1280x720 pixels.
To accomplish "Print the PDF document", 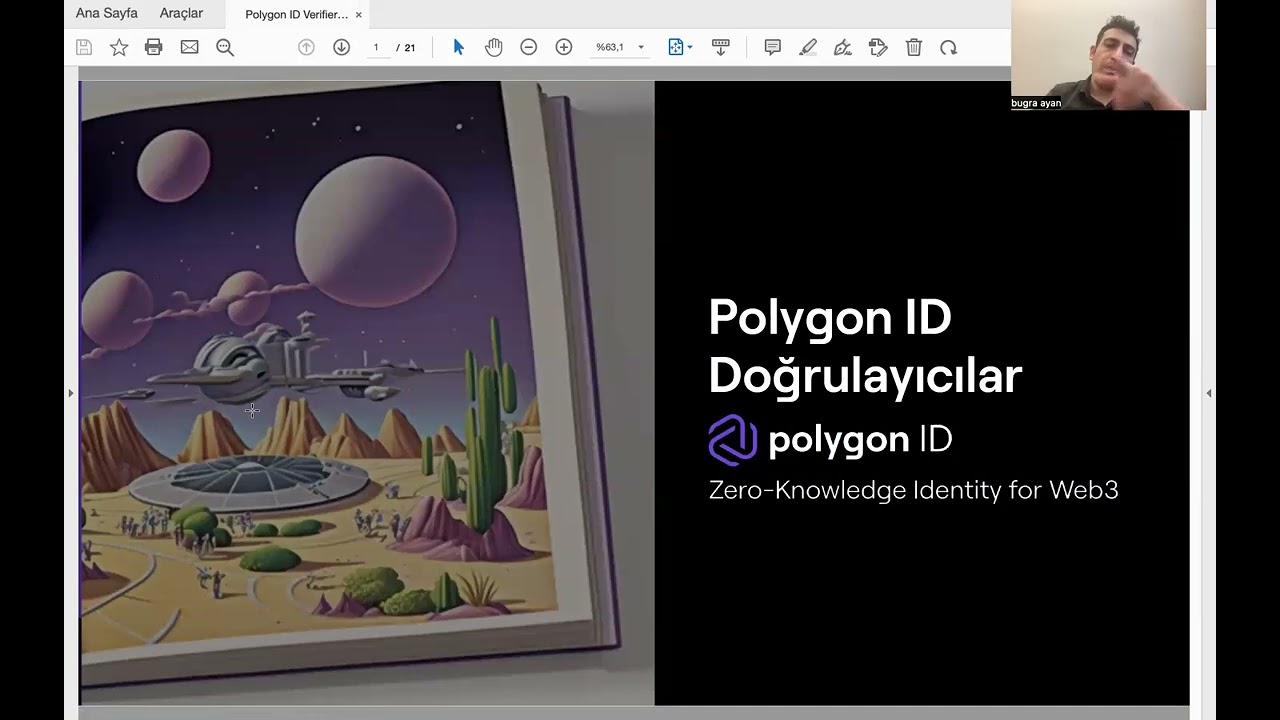I will pyautogui.click(x=153, y=47).
